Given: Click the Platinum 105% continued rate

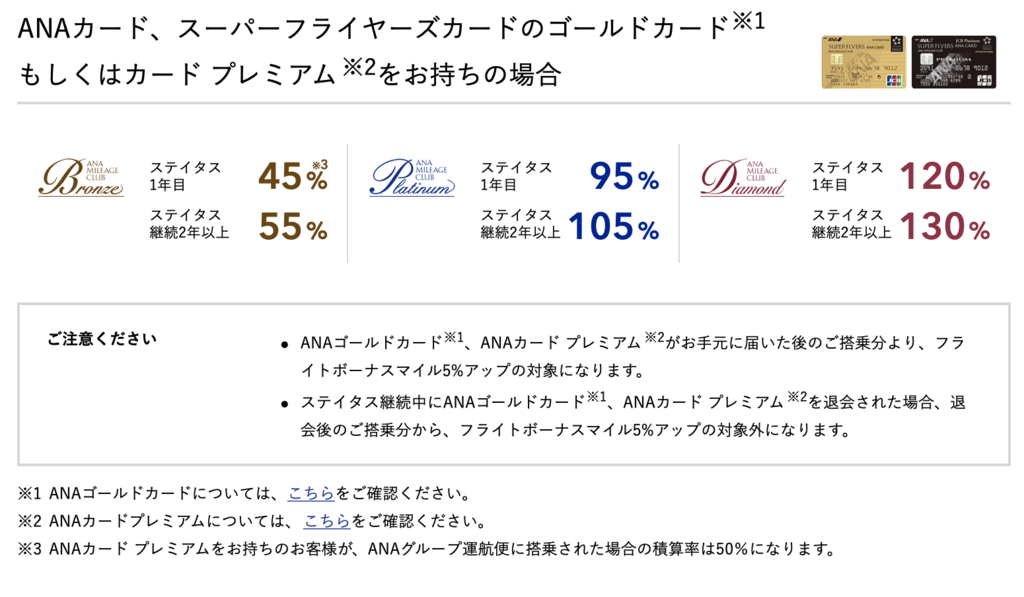Looking at the screenshot, I should click(x=613, y=227).
